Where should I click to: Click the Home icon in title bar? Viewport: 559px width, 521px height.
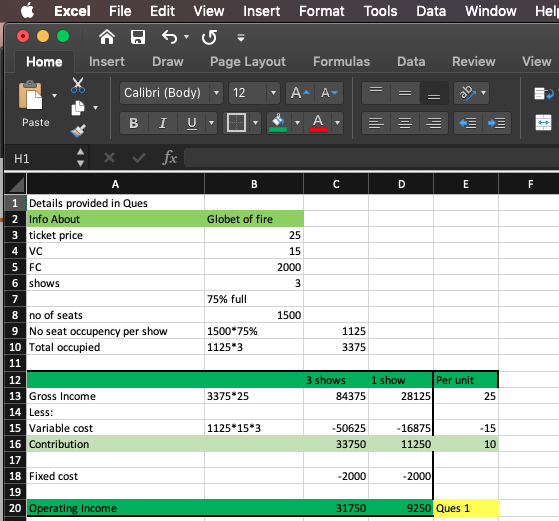coord(107,37)
